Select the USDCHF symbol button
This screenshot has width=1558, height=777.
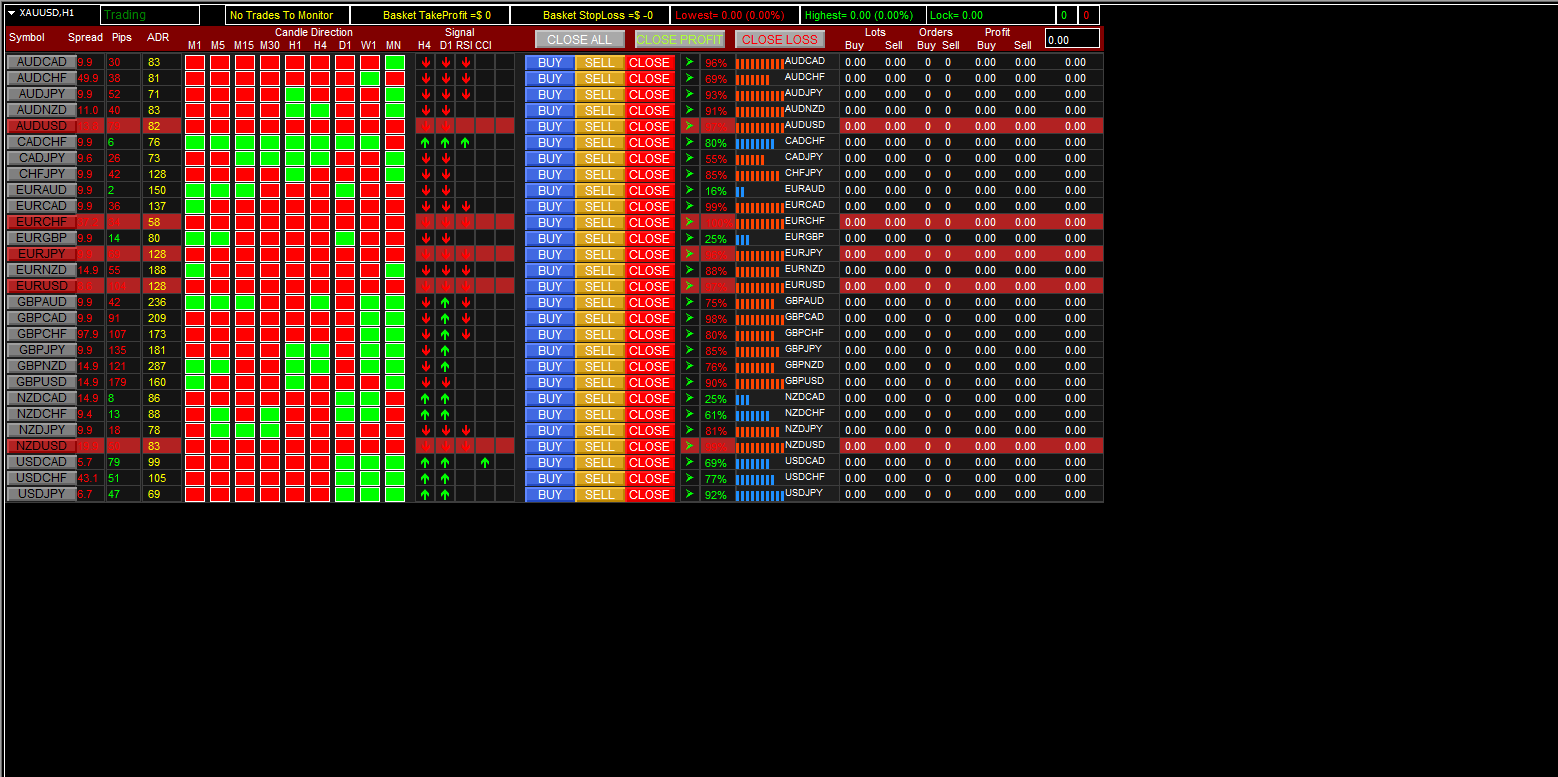click(x=42, y=478)
